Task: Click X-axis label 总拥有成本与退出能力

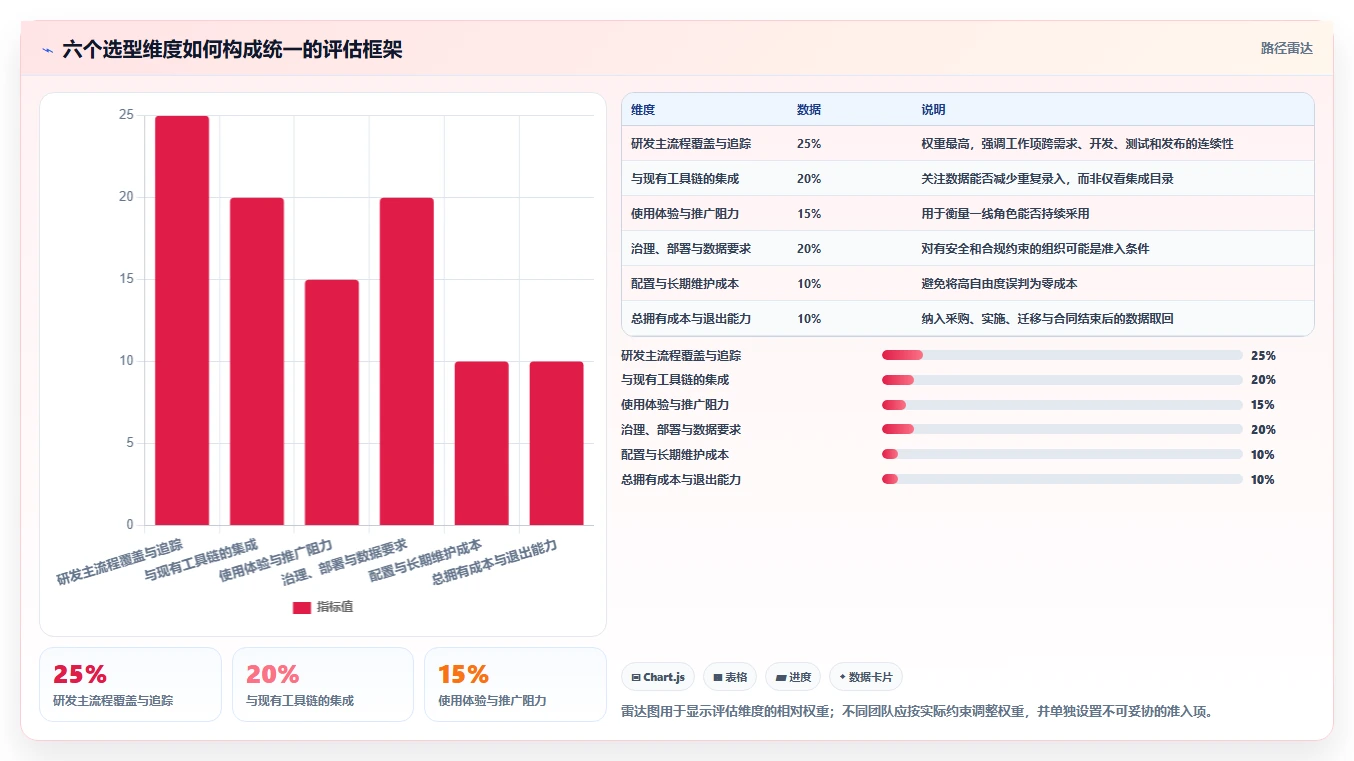Action: pos(494,562)
